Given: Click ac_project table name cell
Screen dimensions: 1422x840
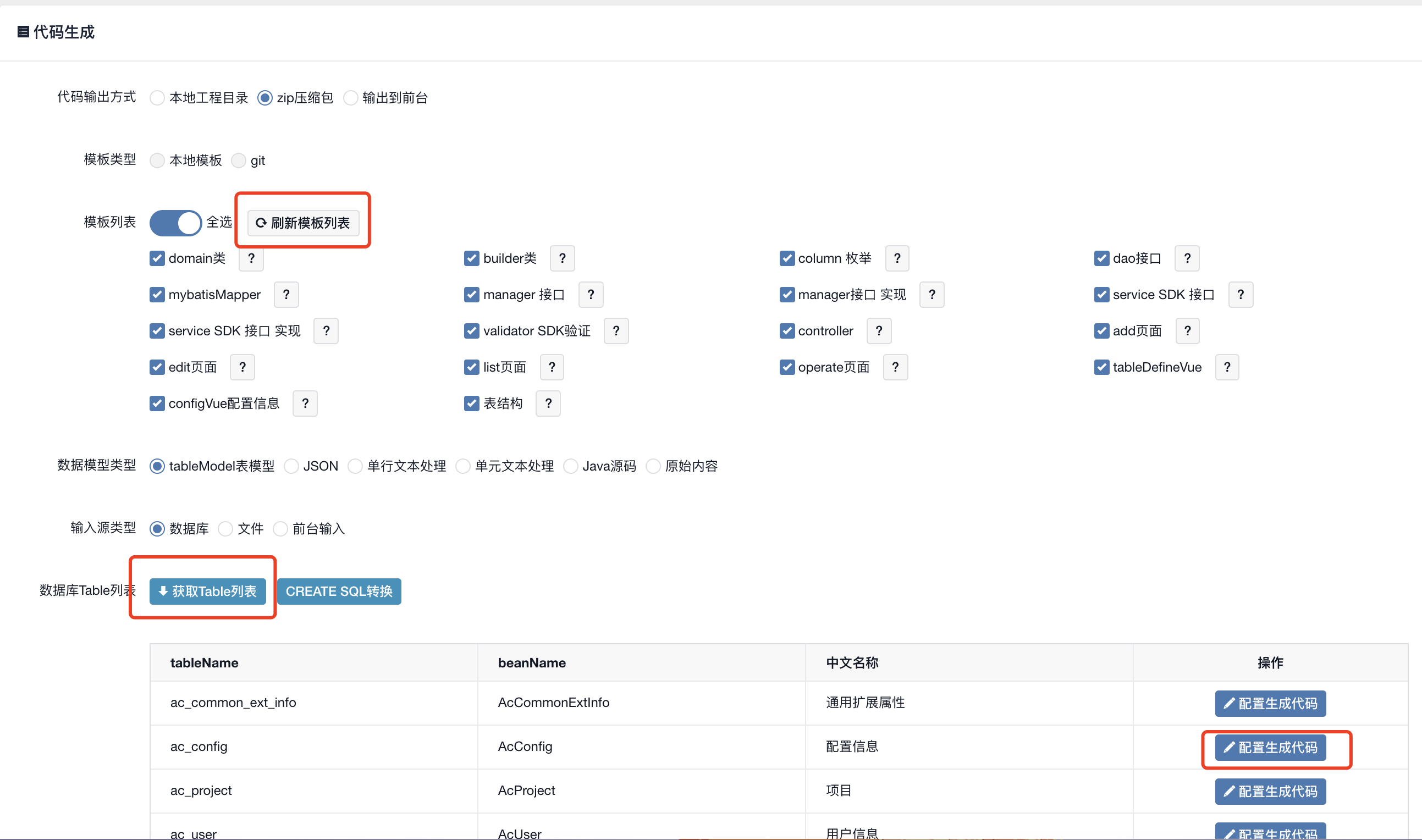Looking at the screenshot, I should point(313,791).
